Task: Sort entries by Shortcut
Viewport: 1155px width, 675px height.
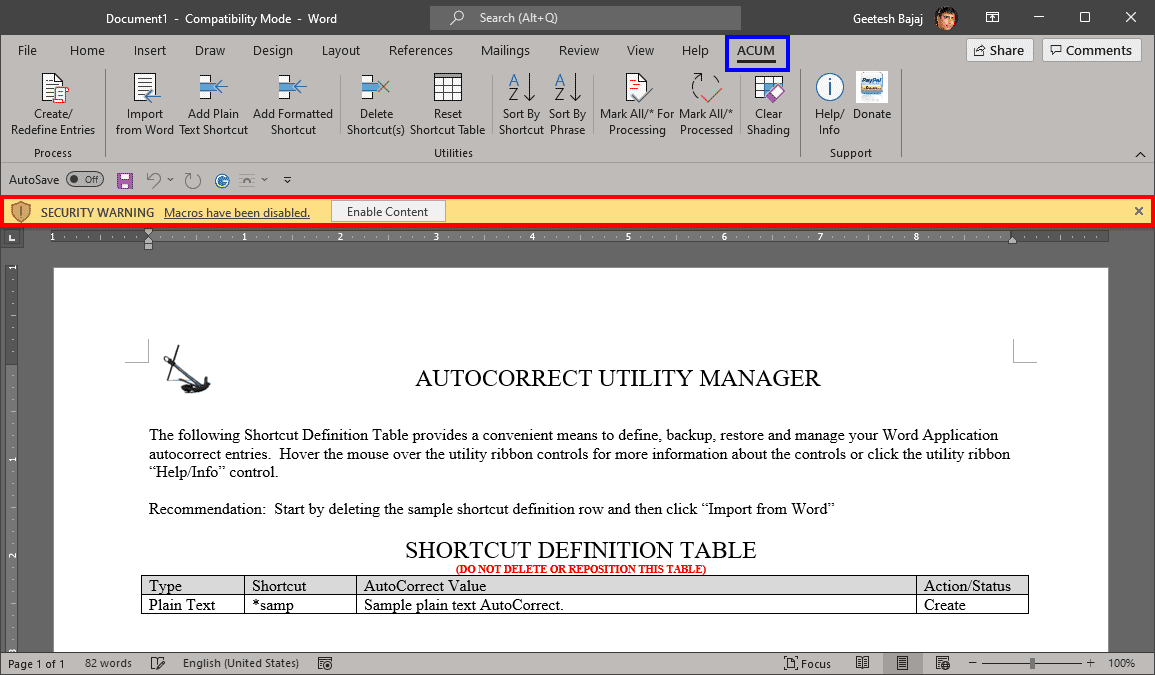Action: [x=520, y=100]
